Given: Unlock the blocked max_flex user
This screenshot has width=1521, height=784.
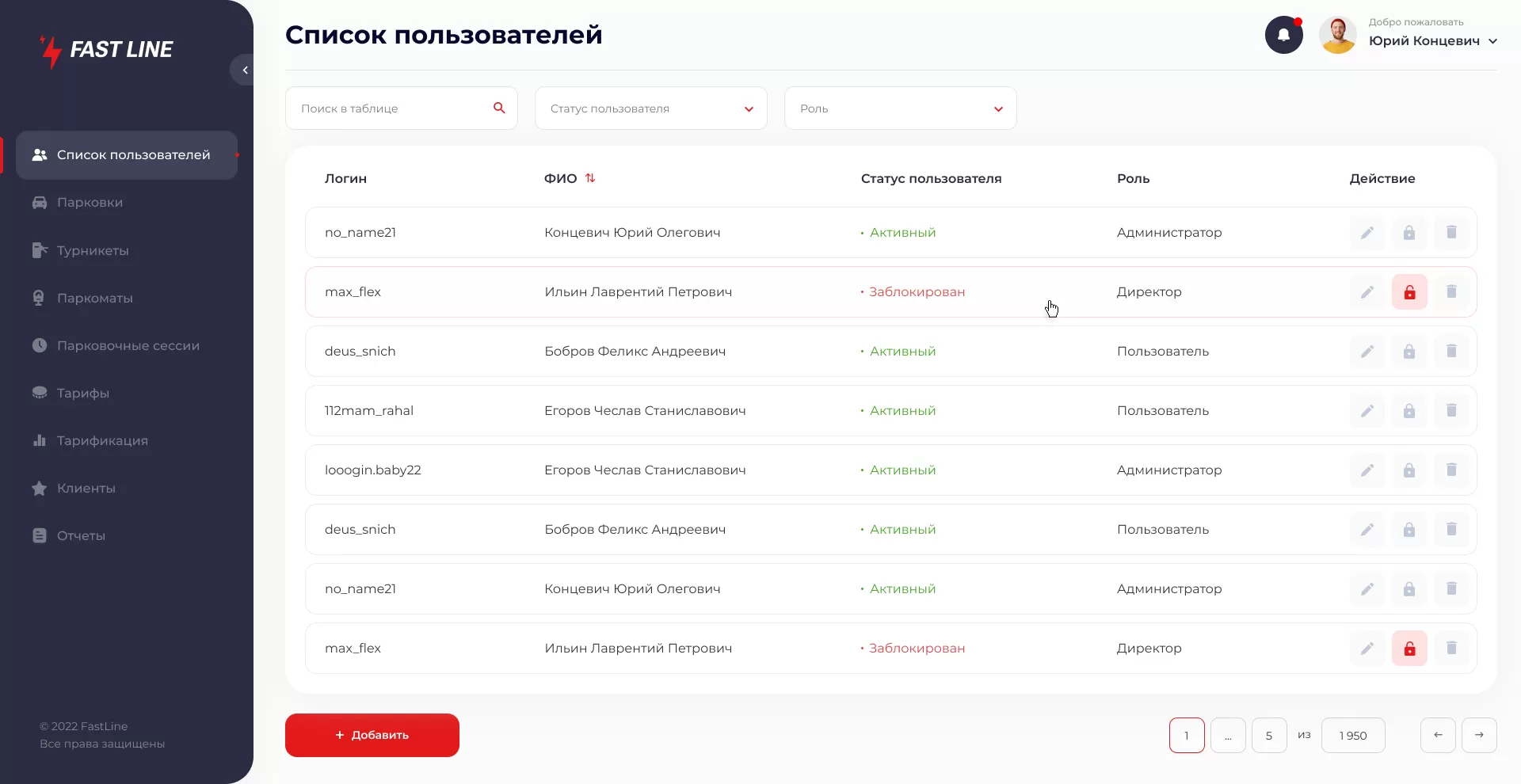Looking at the screenshot, I should click(x=1409, y=291).
